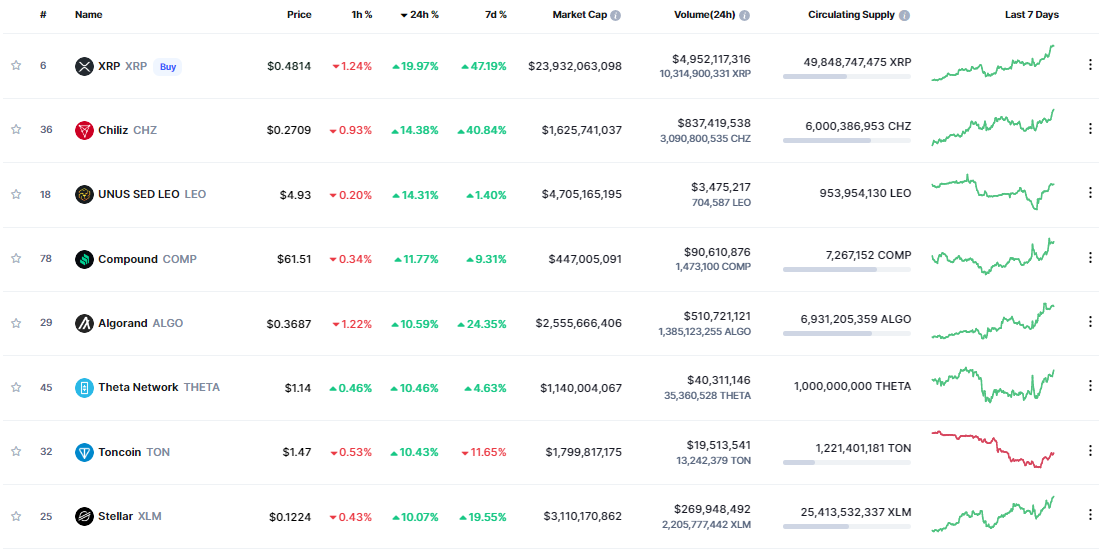The image size is (1107, 558).
Task: Click the Volume(24h) info icon
Action: tap(744, 15)
